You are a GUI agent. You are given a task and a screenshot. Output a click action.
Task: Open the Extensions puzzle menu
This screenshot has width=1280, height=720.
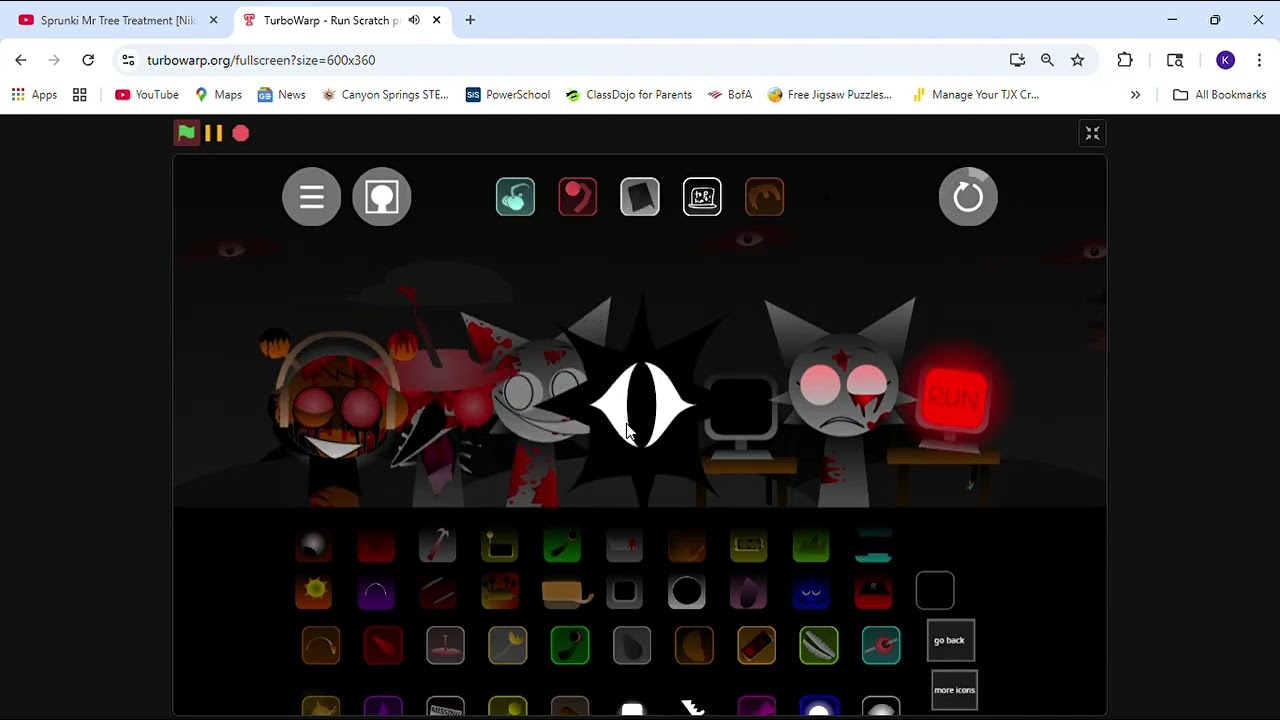(1125, 60)
